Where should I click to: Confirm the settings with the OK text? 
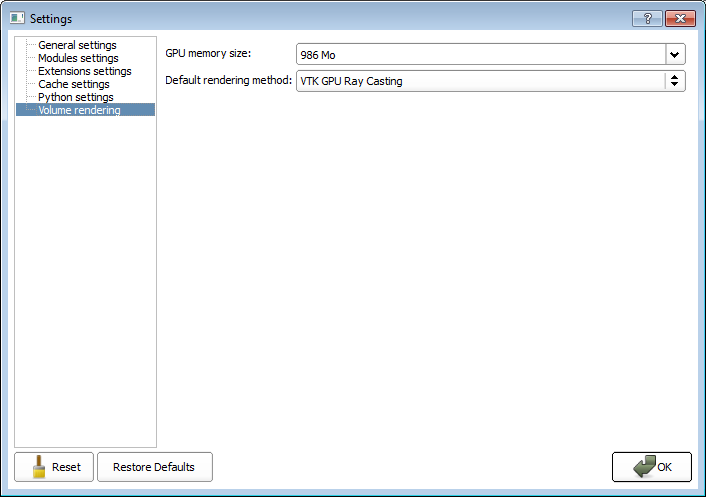coord(665,467)
